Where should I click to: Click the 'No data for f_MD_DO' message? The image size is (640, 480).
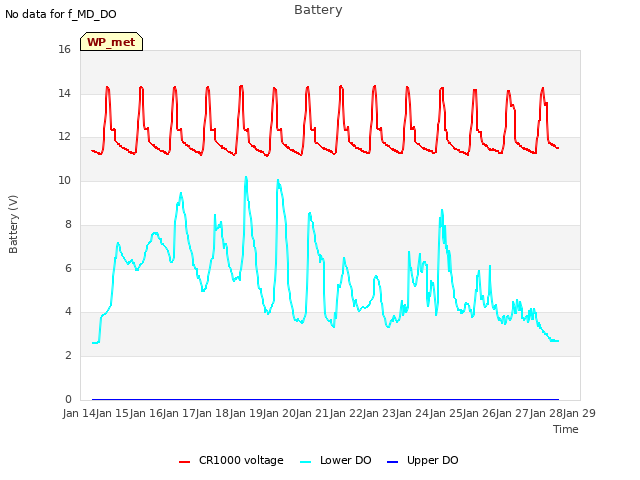pyautogui.click(x=61, y=14)
